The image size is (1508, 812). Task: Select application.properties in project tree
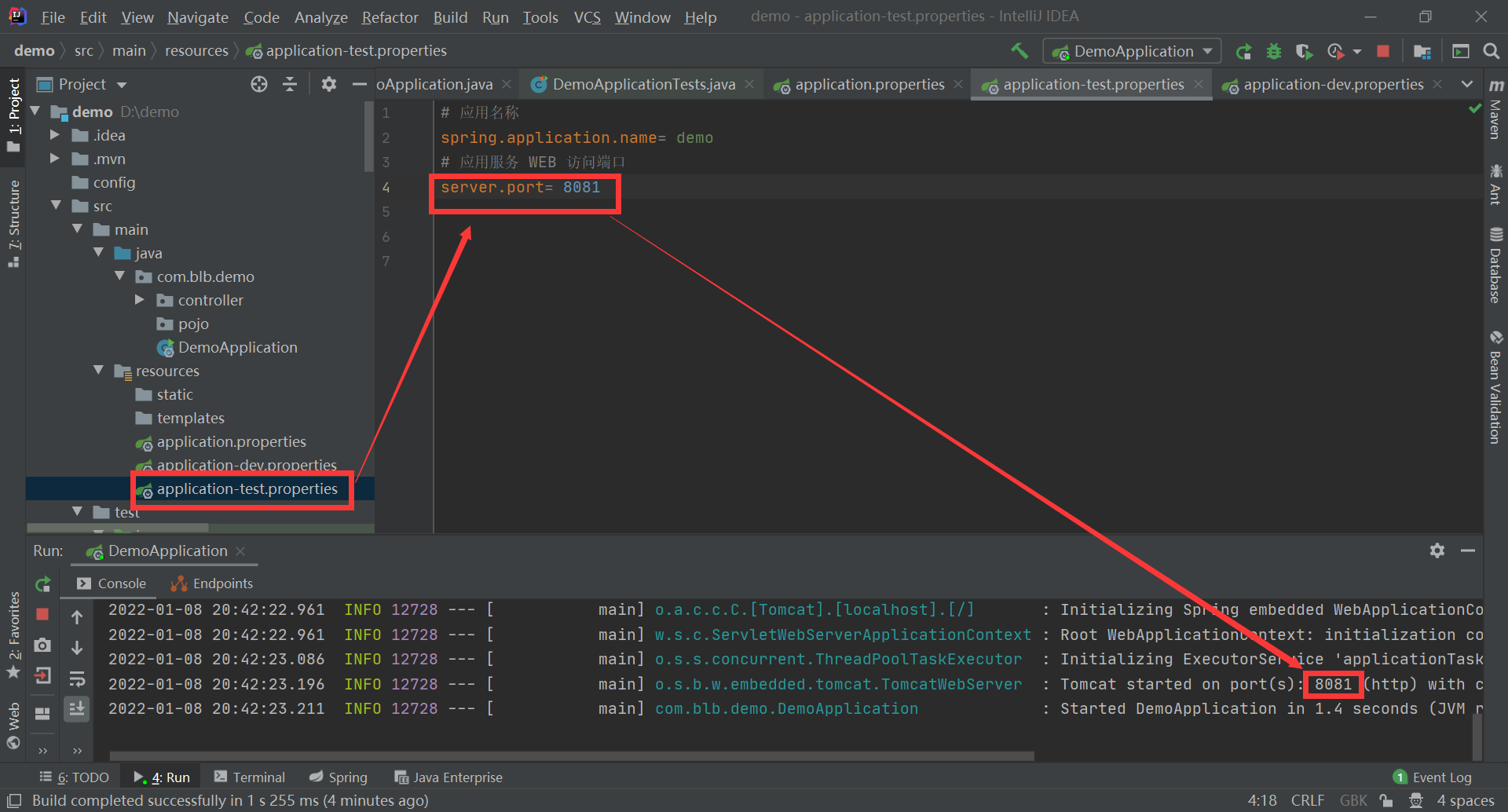(x=231, y=441)
